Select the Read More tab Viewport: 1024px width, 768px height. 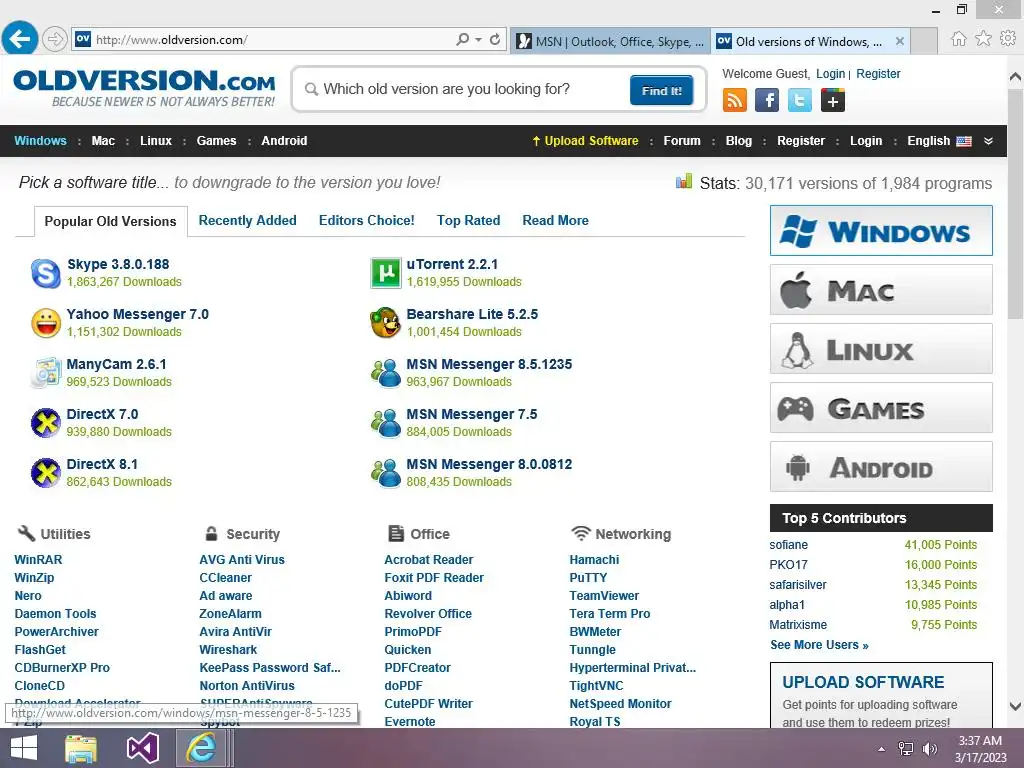pos(555,221)
